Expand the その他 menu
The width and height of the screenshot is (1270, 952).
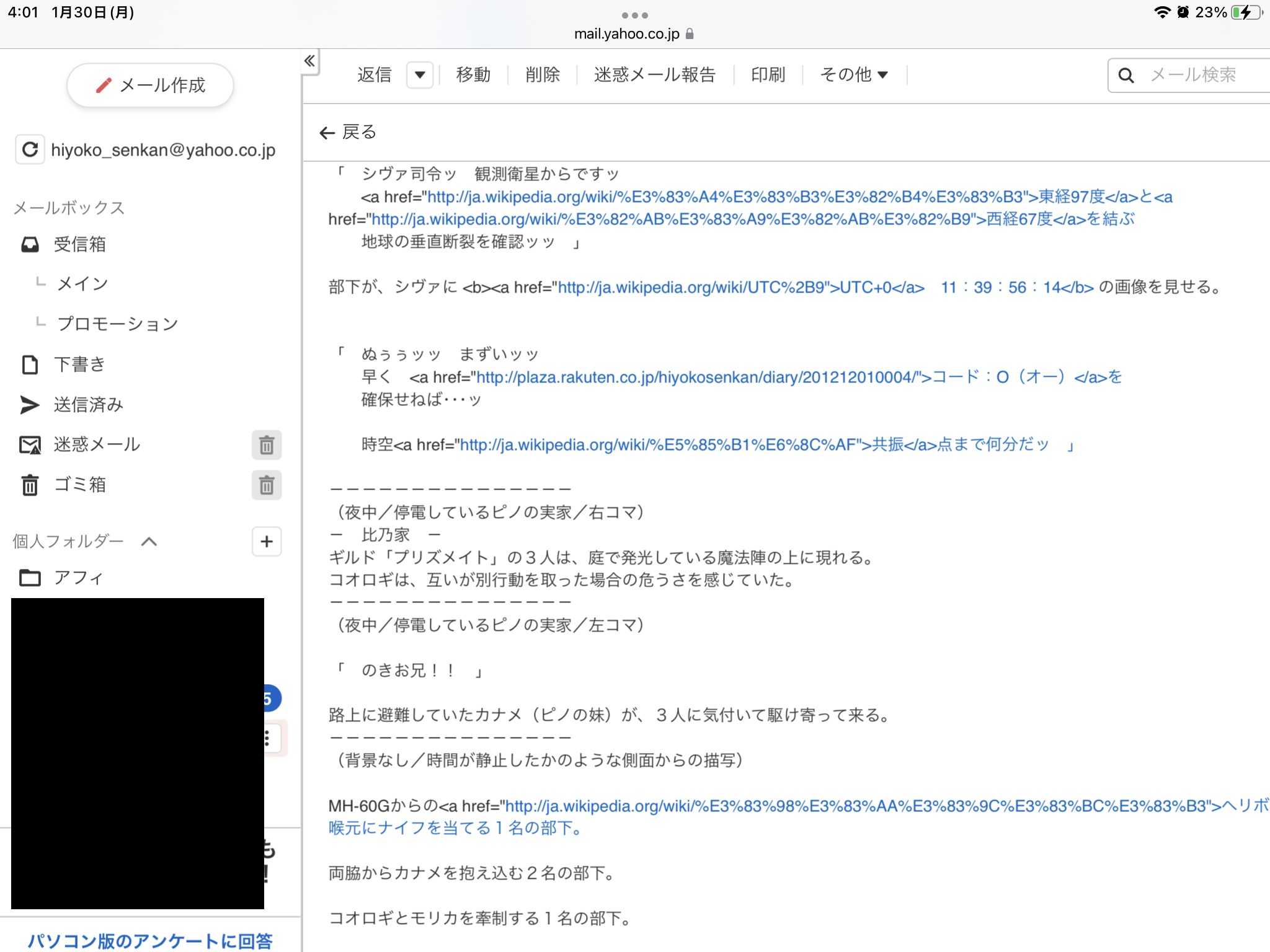point(854,75)
